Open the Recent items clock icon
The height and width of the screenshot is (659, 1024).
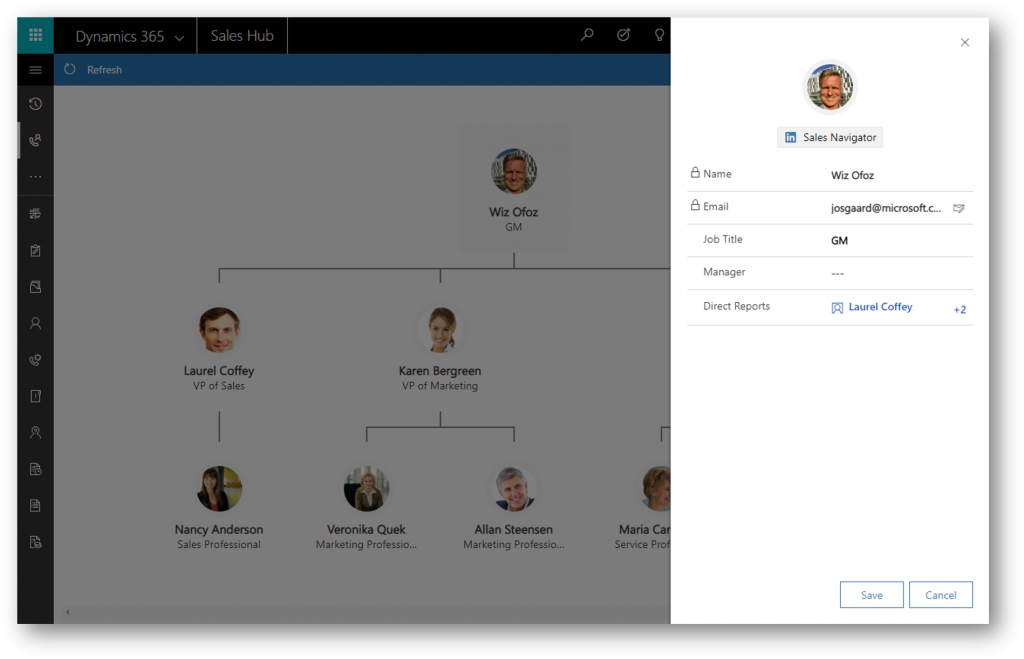tap(35, 104)
